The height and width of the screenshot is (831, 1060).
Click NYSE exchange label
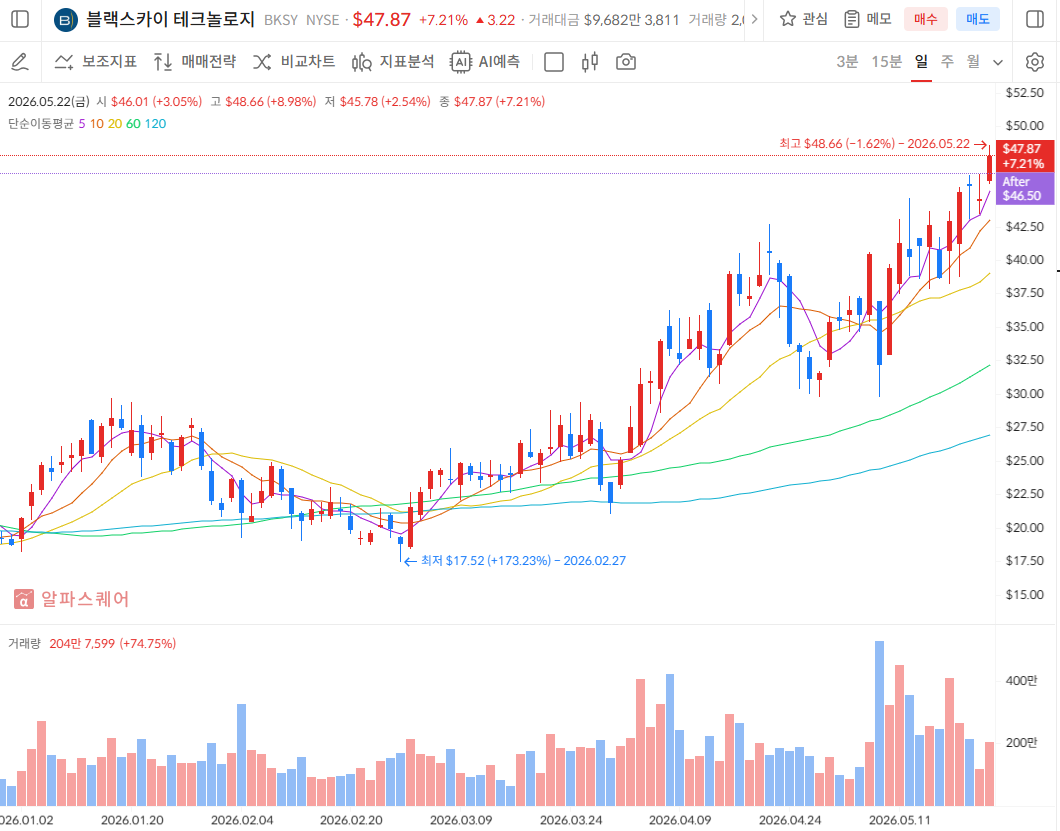point(322,20)
